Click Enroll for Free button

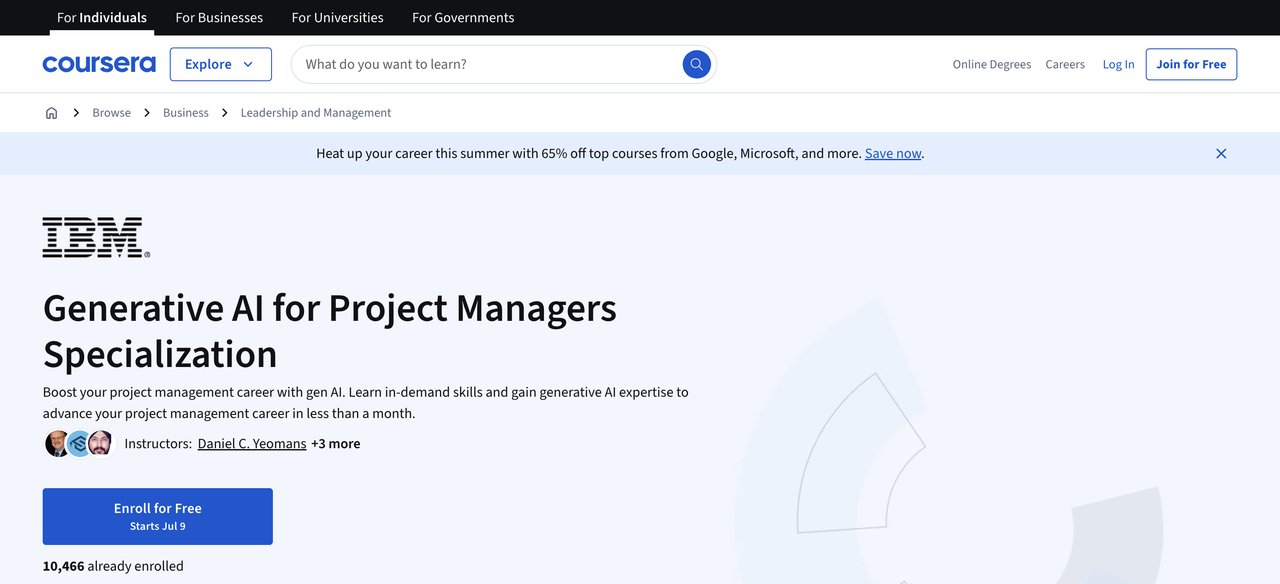click(158, 516)
